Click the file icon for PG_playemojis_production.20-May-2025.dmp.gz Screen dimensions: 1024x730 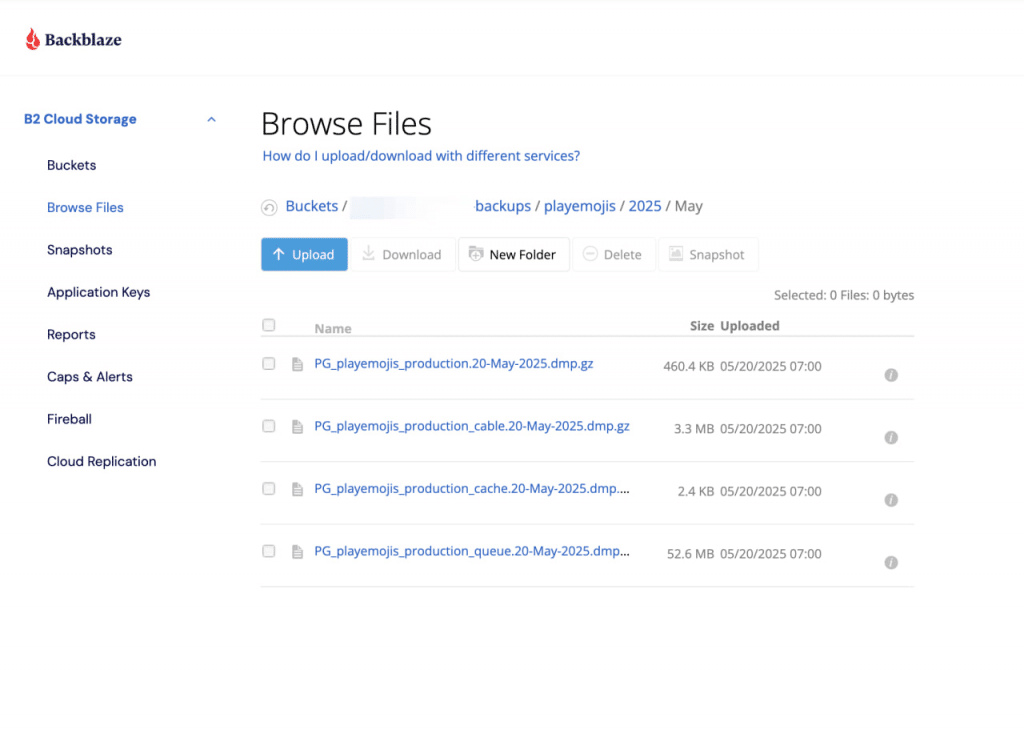[x=297, y=364]
